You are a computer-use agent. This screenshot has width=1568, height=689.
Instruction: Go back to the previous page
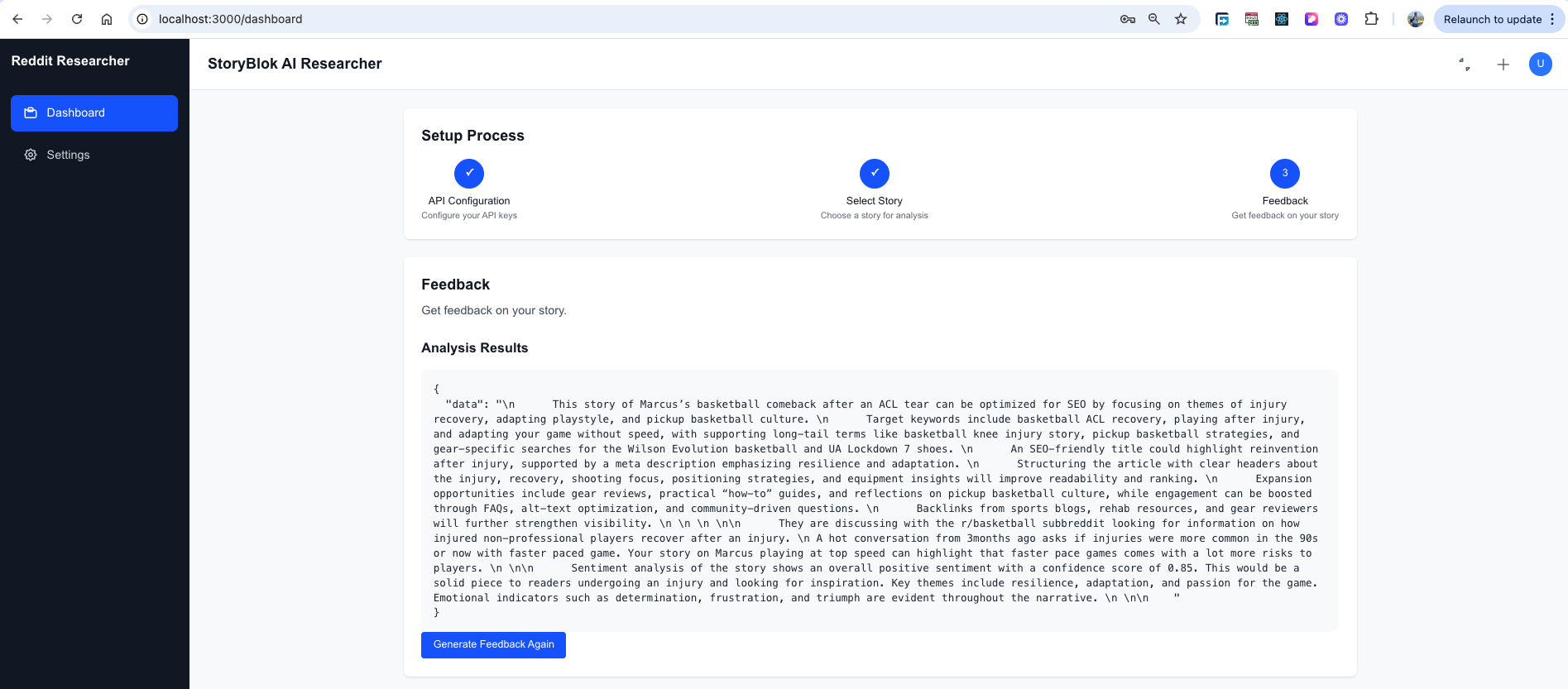pos(17,19)
